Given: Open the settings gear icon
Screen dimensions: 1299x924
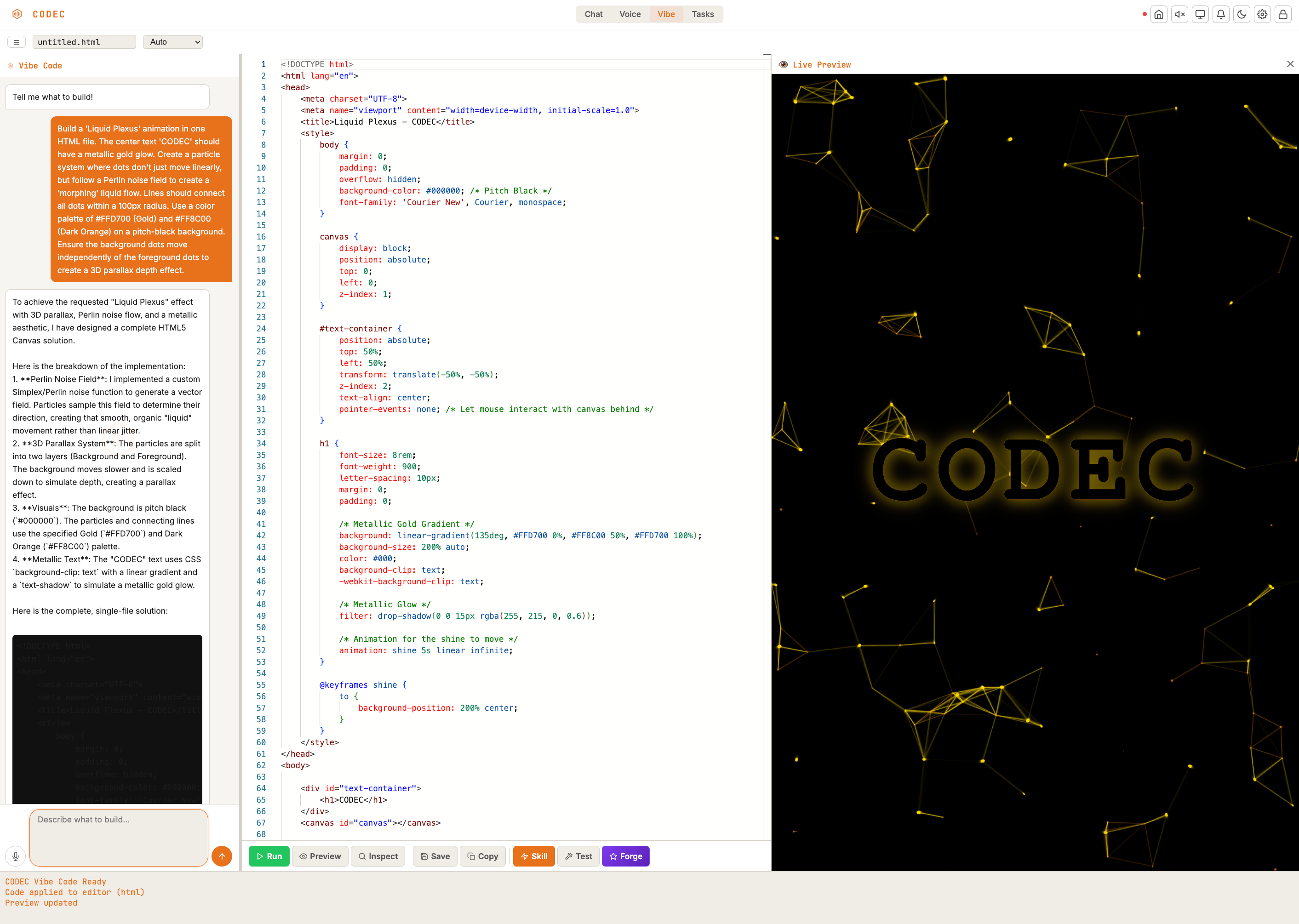Looking at the screenshot, I should pyautogui.click(x=1262, y=14).
